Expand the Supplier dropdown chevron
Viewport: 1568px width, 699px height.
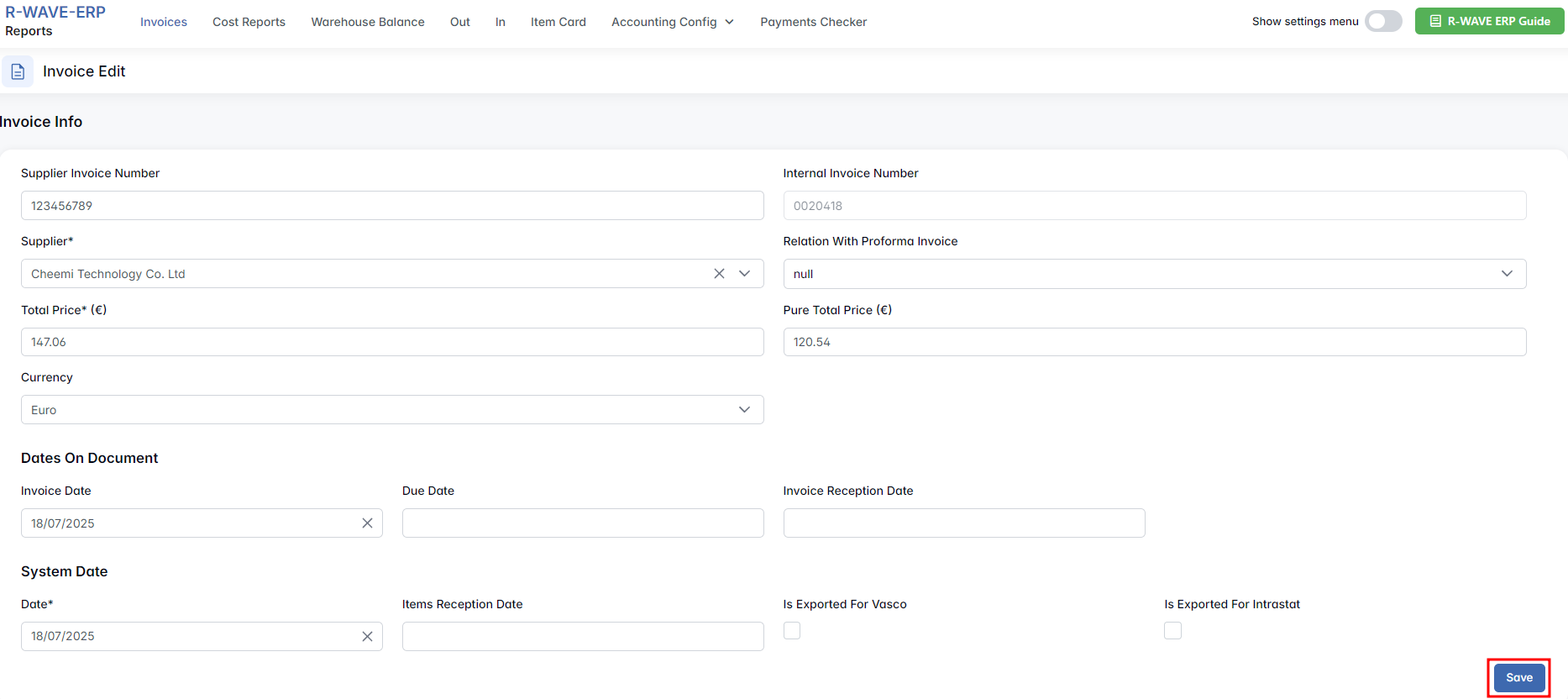(x=744, y=274)
